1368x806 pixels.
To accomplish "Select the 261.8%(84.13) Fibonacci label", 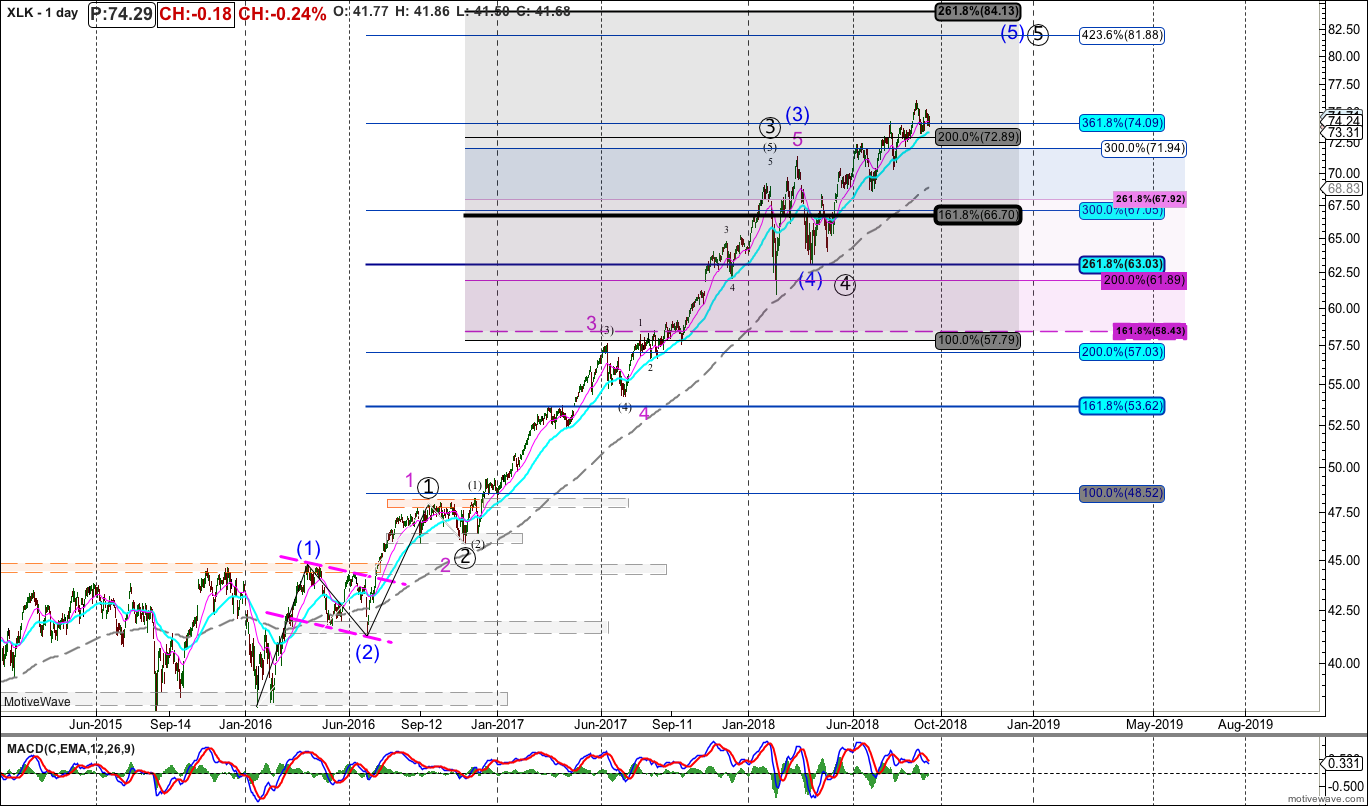I will click(x=978, y=11).
